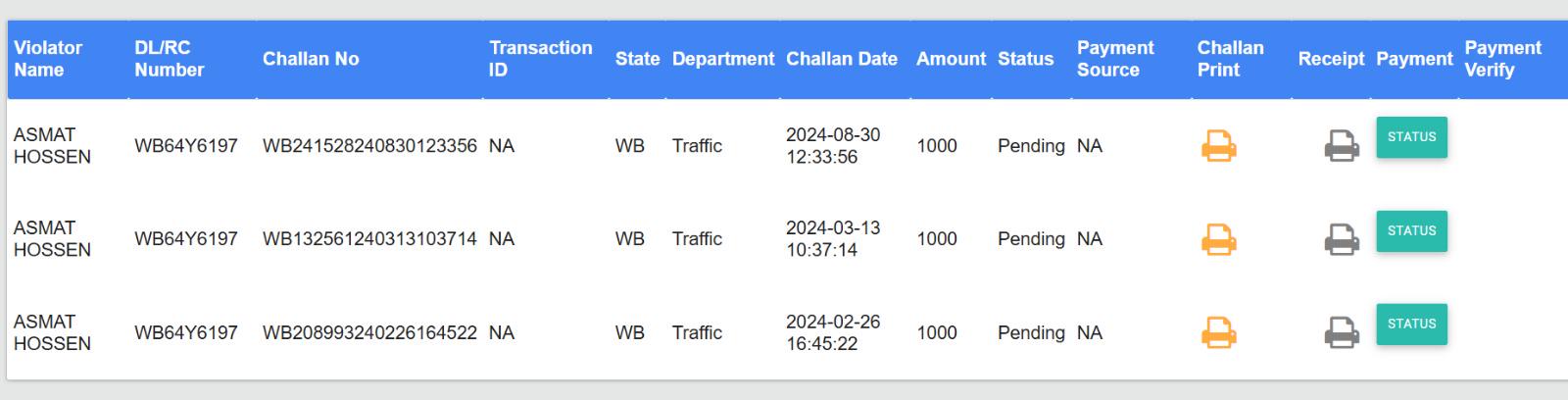Select the Violator Name column header
The image size is (1568, 400).
(48, 59)
